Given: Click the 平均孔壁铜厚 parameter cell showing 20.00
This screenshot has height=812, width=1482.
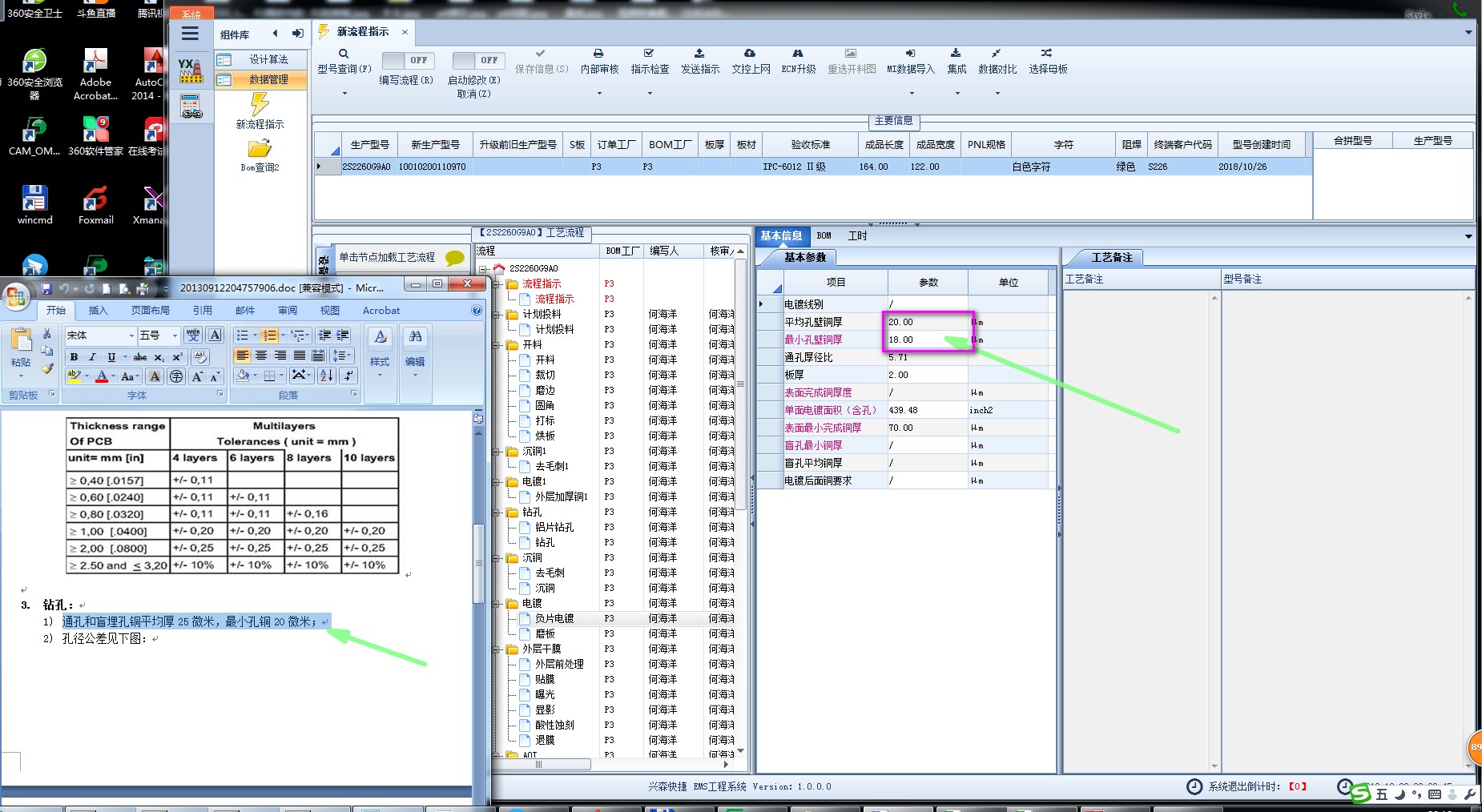Looking at the screenshot, I should click(927, 322).
